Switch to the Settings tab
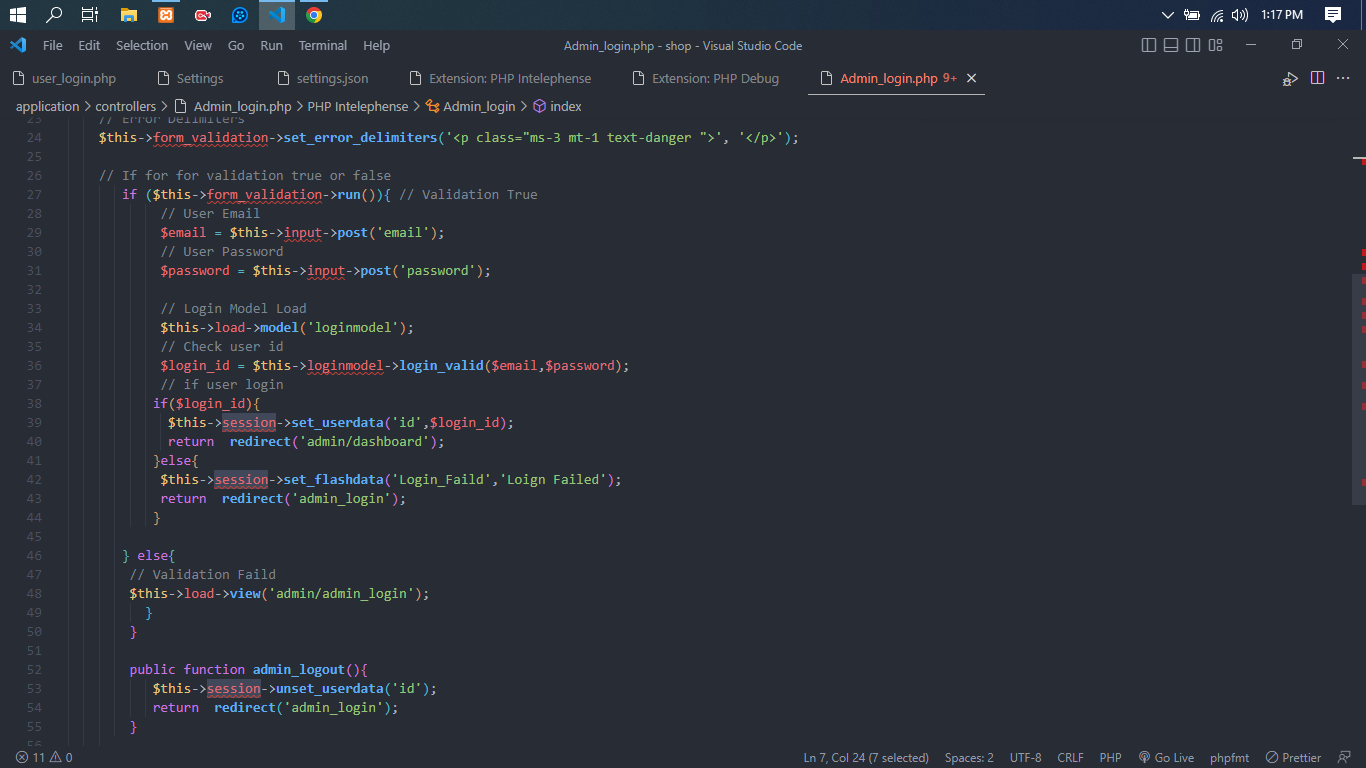The image size is (1366, 768). click(x=199, y=78)
